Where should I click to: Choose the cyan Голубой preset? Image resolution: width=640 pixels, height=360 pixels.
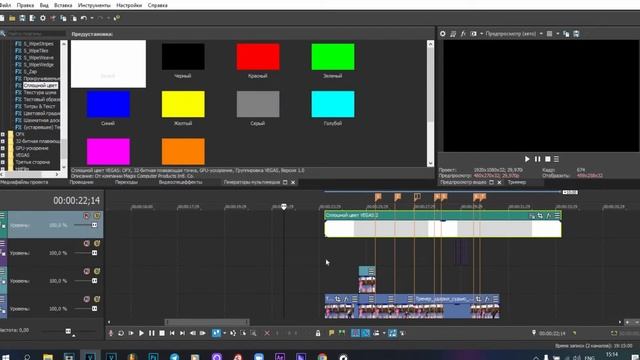click(333, 104)
